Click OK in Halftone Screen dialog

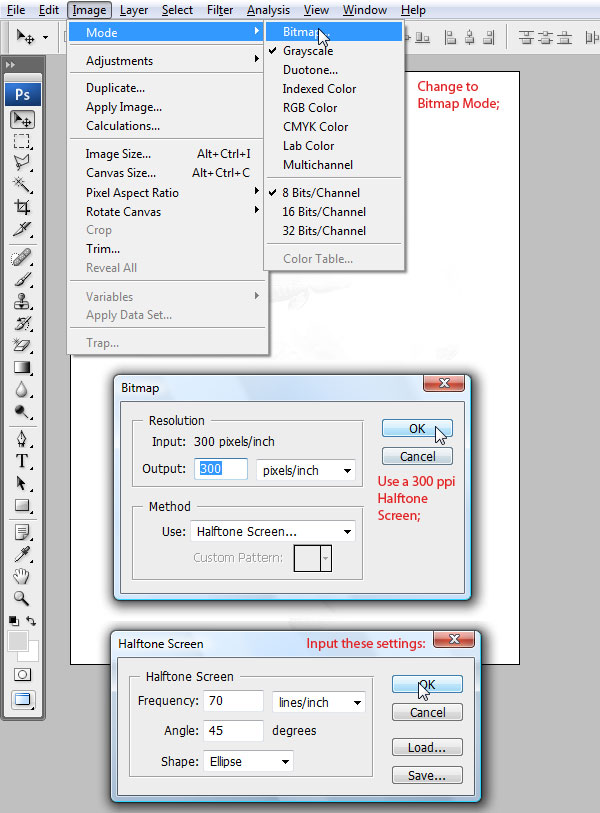(427, 684)
